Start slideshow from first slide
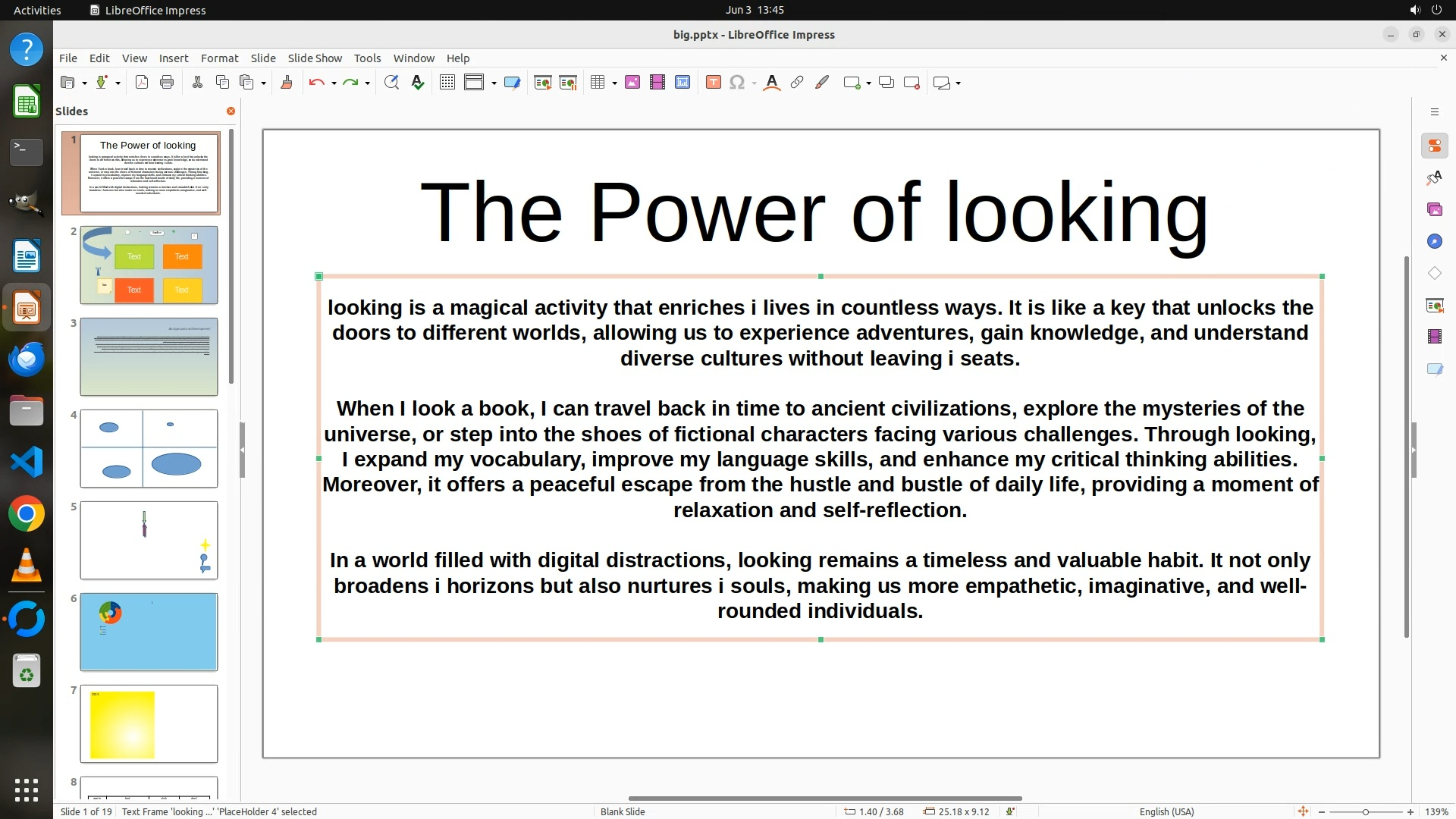1456x819 pixels. pyautogui.click(x=543, y=83)
